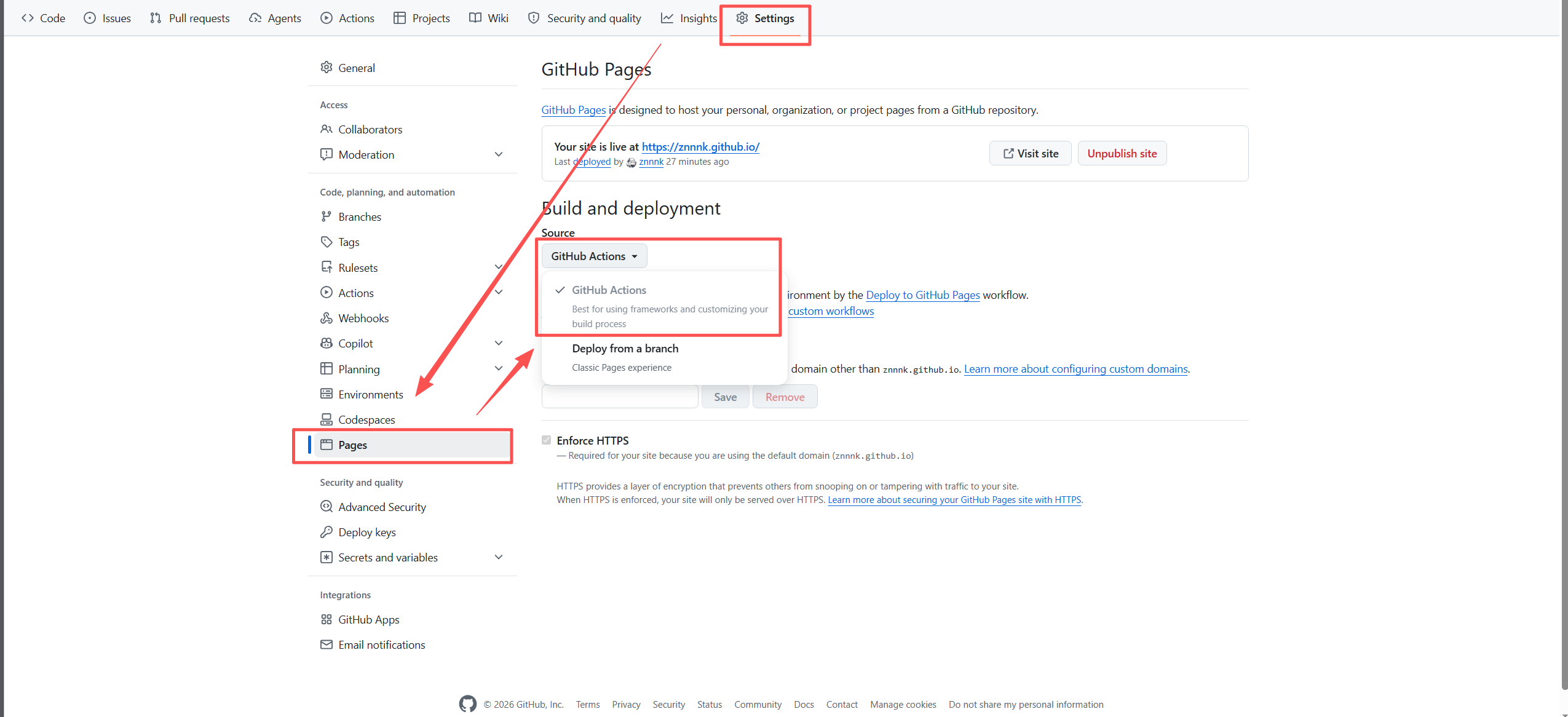Click the GitHub Pages intro link
The image size is (1568, 717).
pyautogui.click(x=574, y=109)
